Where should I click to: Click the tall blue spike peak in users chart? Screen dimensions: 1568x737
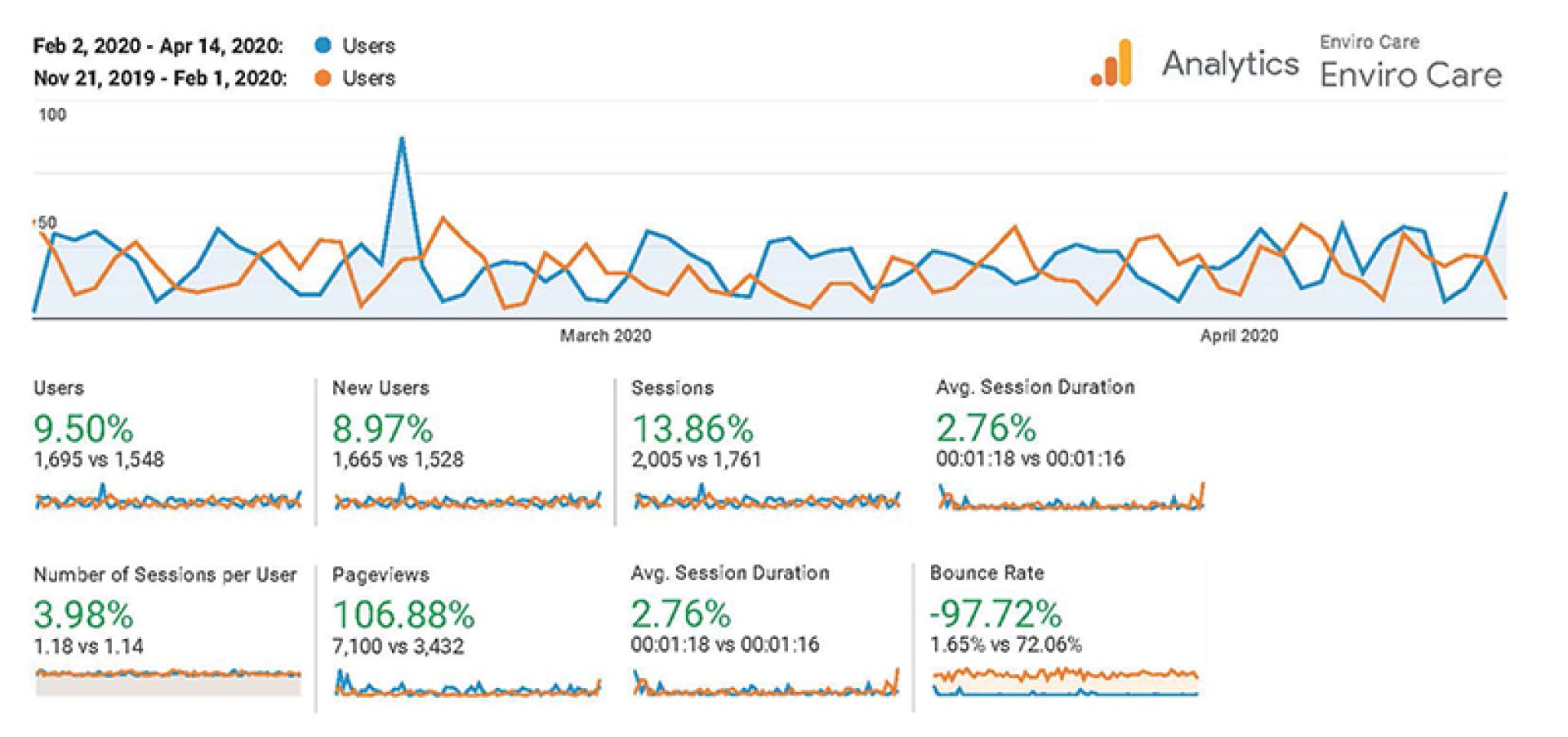[401, 139]
